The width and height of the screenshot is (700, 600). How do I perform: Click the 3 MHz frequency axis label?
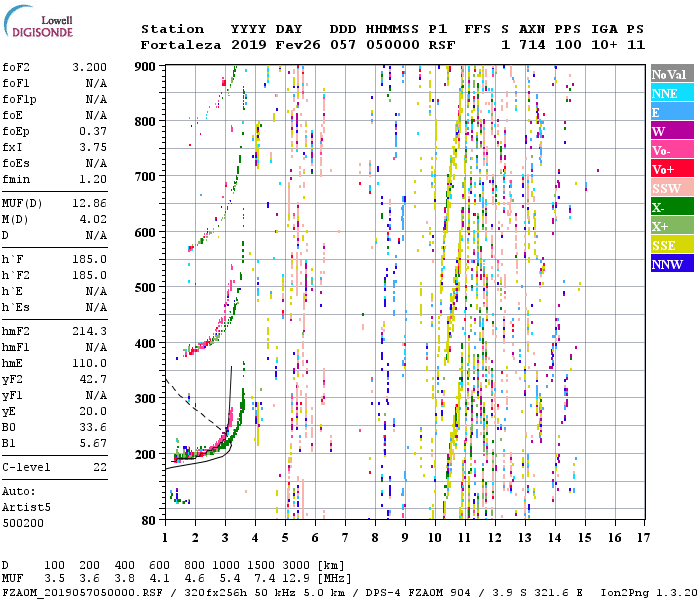[225, 538]
